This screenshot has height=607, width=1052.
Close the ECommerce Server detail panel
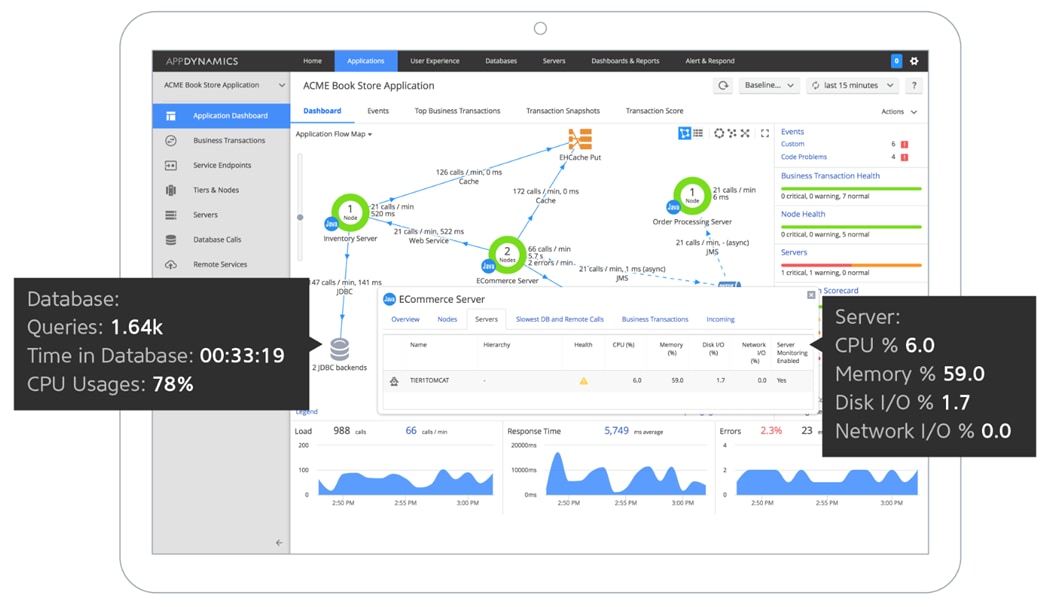(x=811, y=295)
